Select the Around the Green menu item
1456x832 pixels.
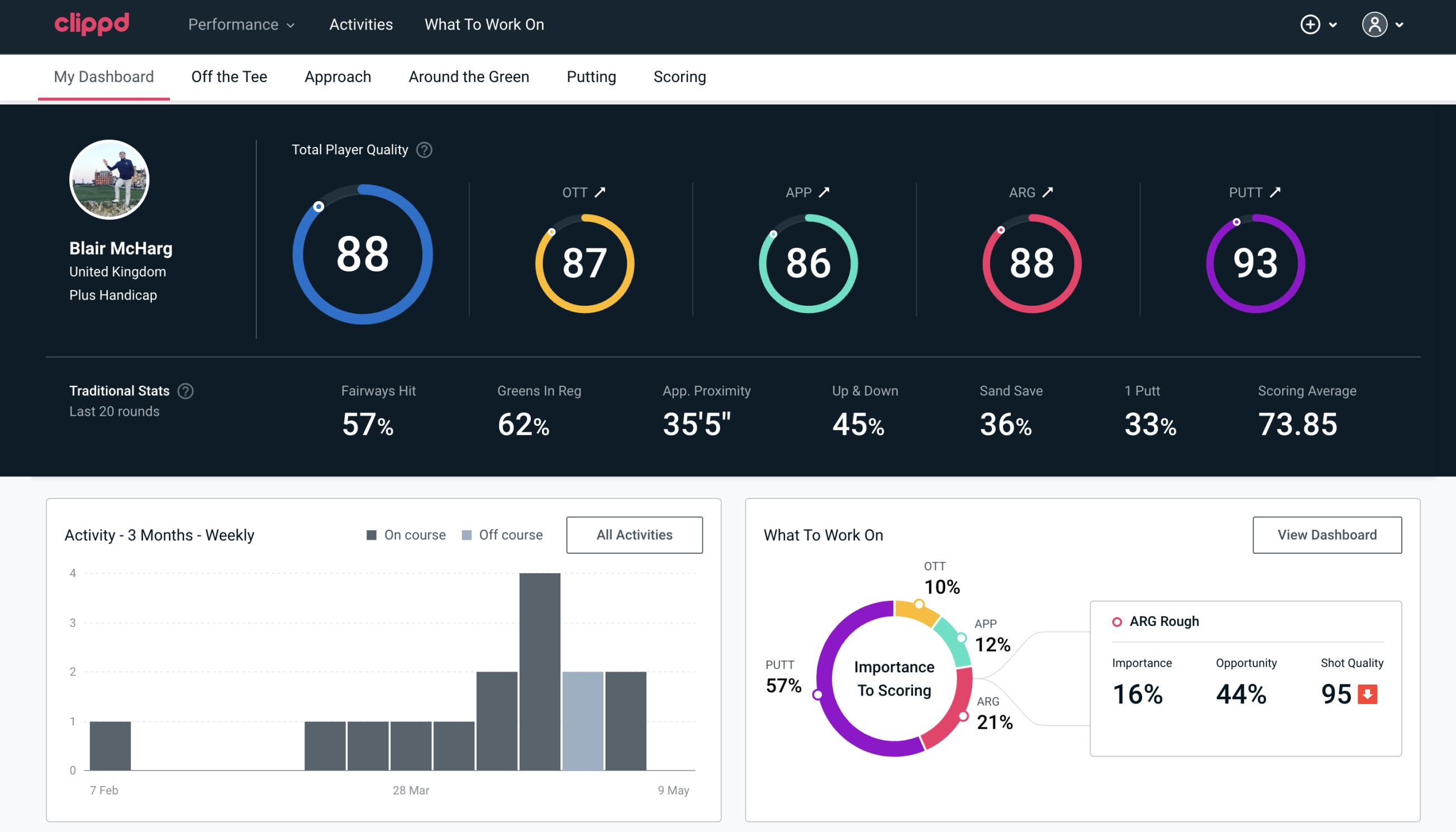click(x=469, y=76)
